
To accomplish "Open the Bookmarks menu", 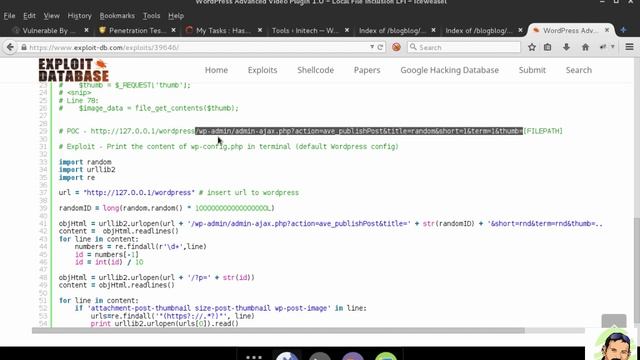I will (117, 16).
